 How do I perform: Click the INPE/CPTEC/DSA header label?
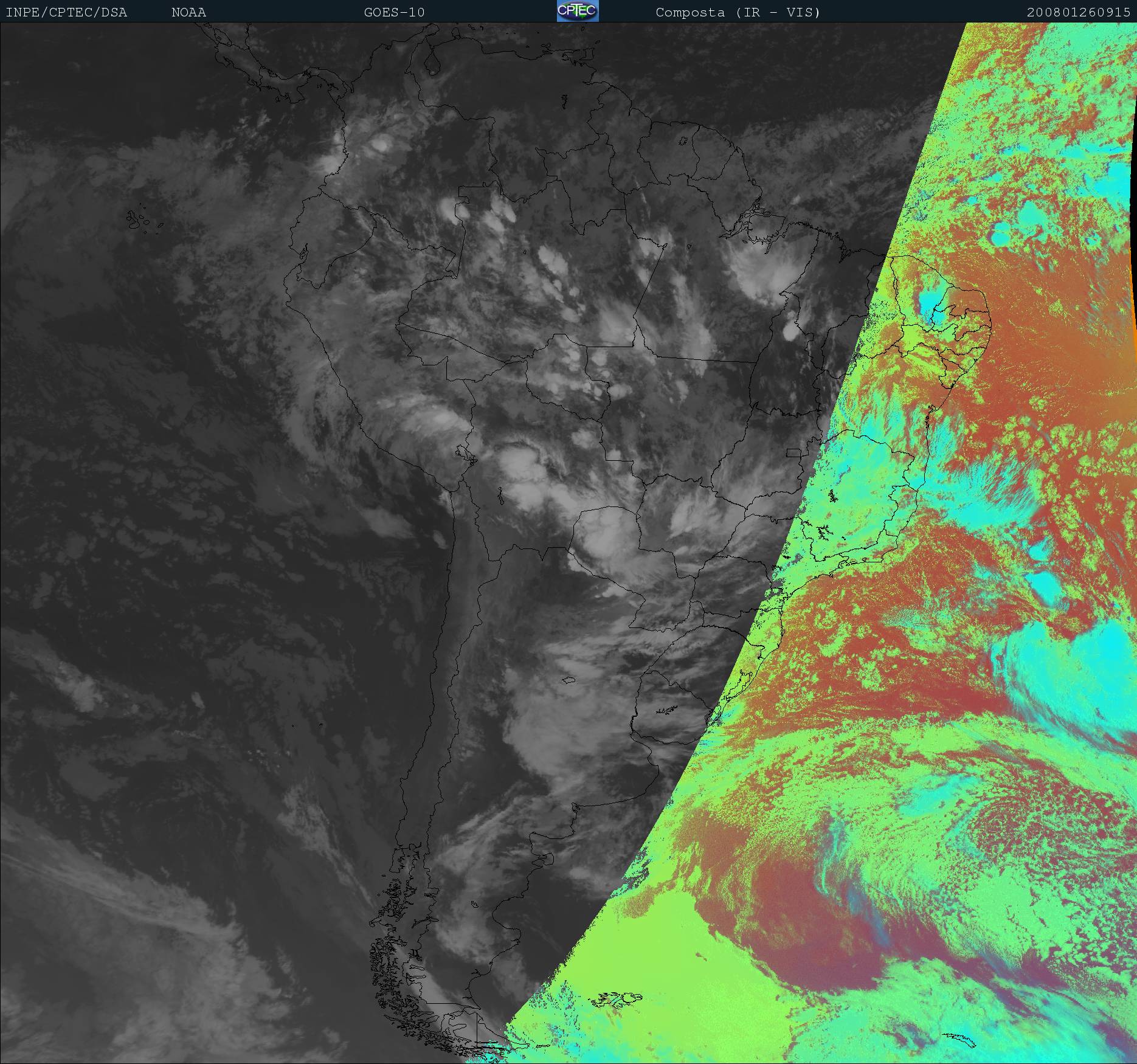(66, 12)
